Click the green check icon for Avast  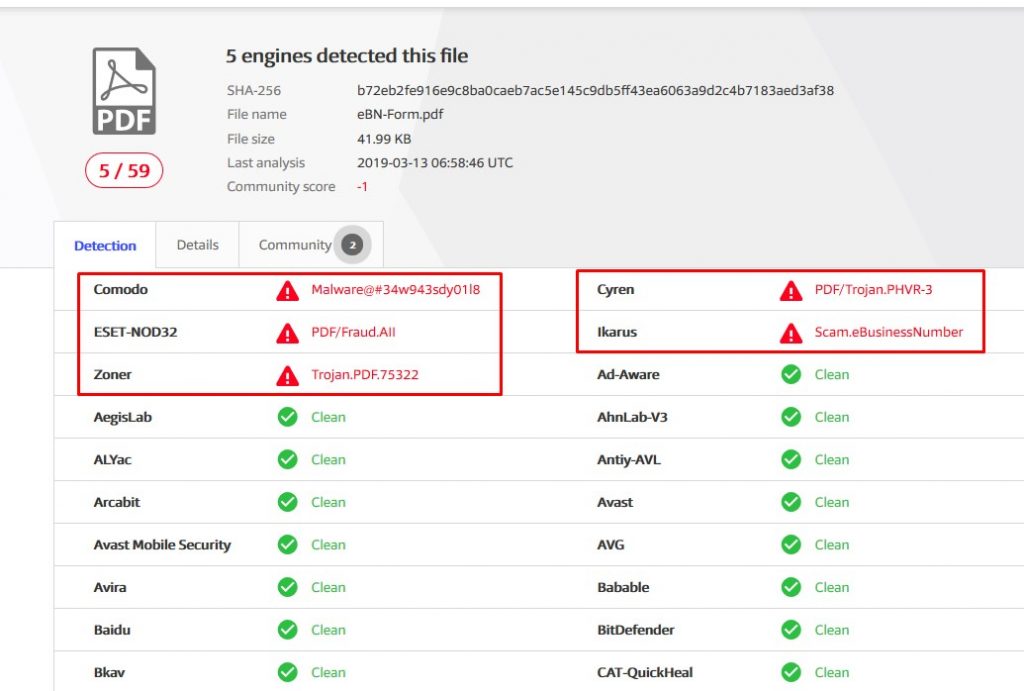pos(791,502)
